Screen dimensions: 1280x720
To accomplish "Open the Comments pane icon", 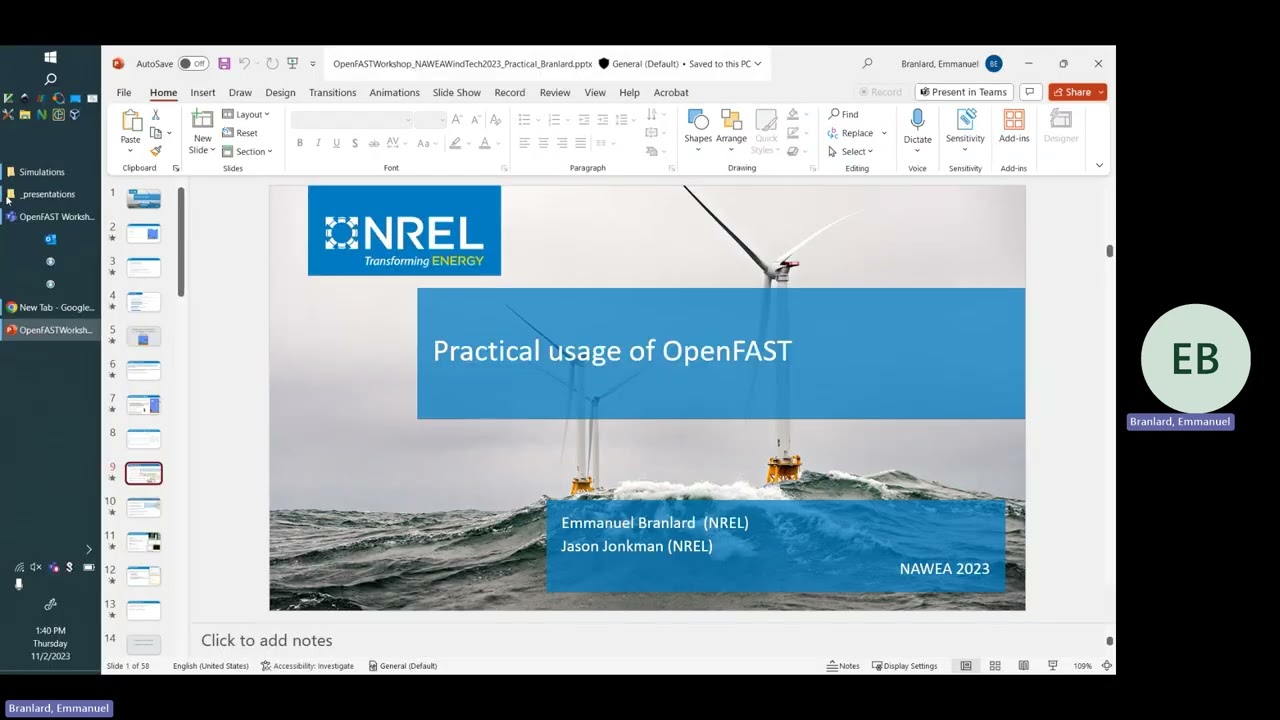I will [x=1029, y=92].
